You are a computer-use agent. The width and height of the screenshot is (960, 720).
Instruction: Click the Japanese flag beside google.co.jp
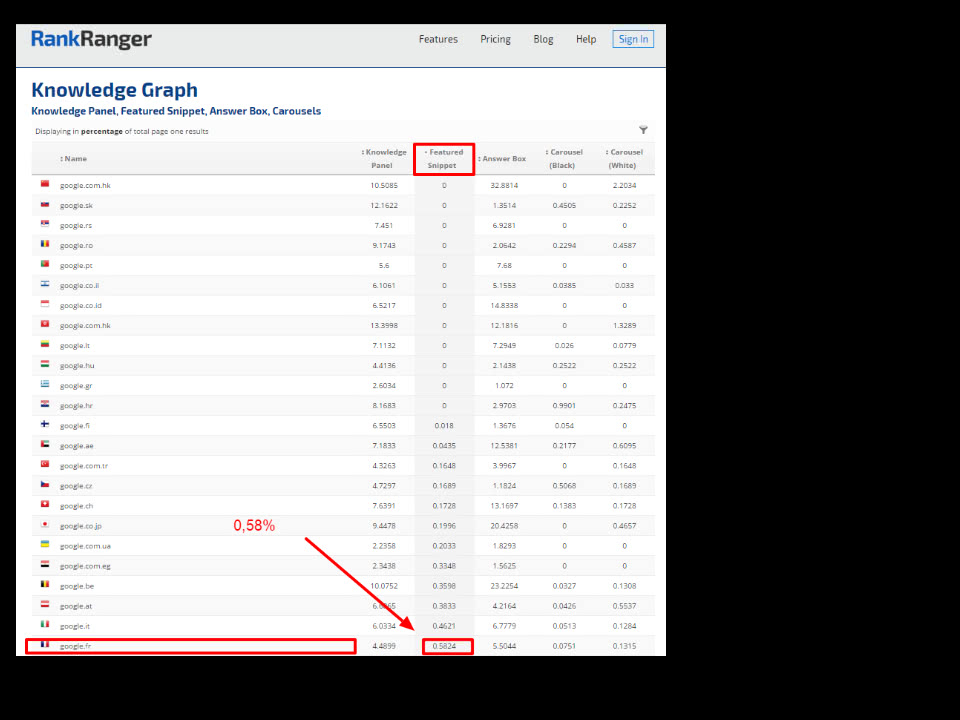point(45,525)
